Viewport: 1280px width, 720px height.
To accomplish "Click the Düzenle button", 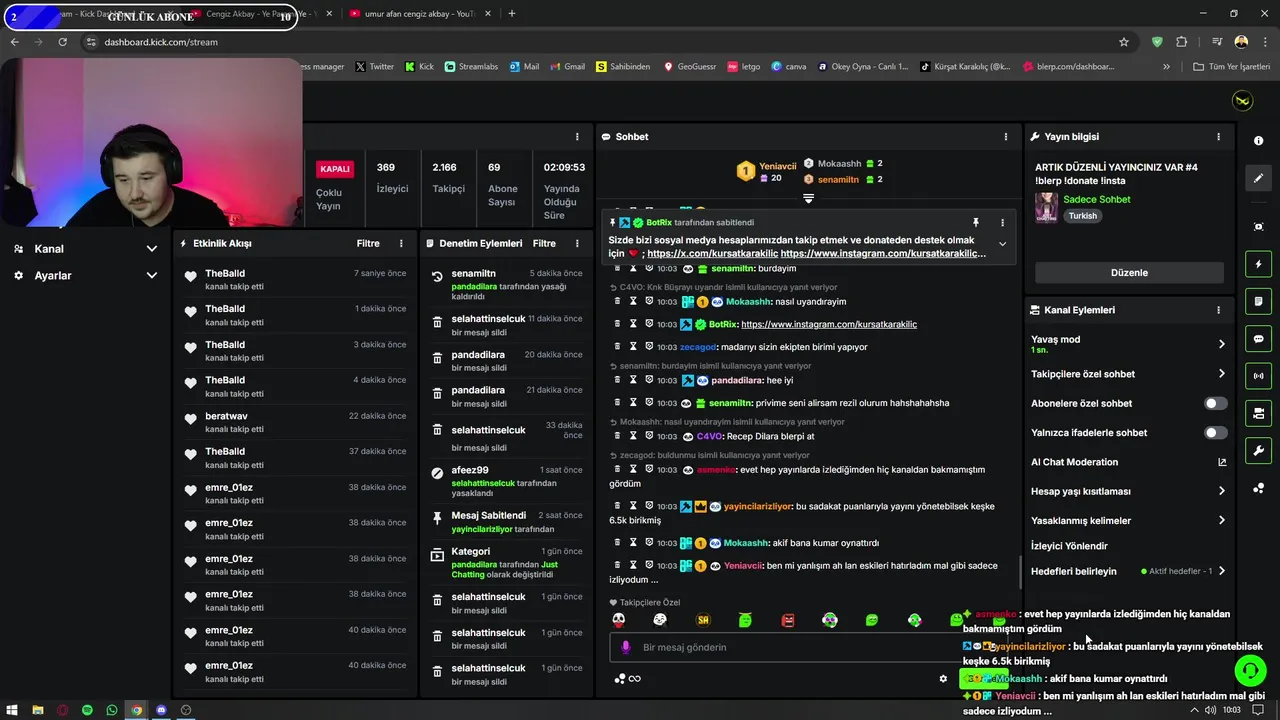I will tap(1129, 273).
